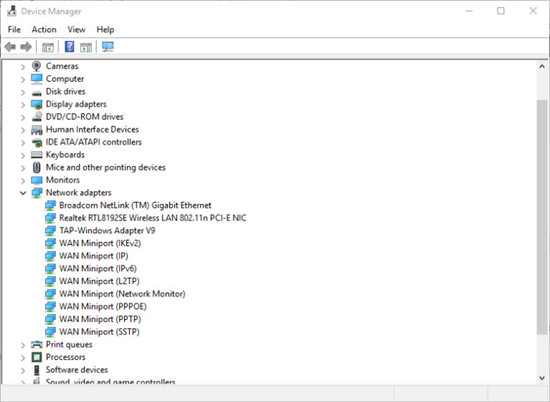This screenshot has height=402, width=550.
Task: Click the Monitors icon
Action: point(36,180)
